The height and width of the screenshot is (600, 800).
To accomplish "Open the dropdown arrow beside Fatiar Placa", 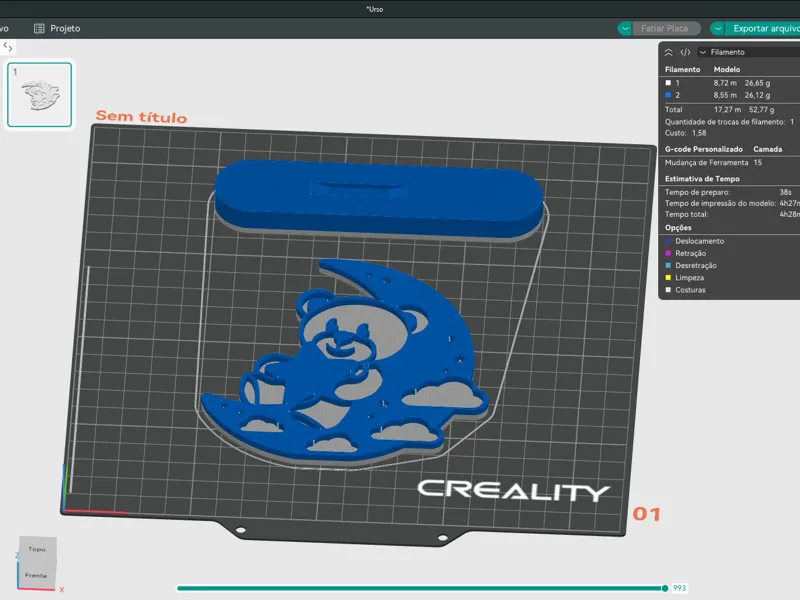I will (625, 29).
